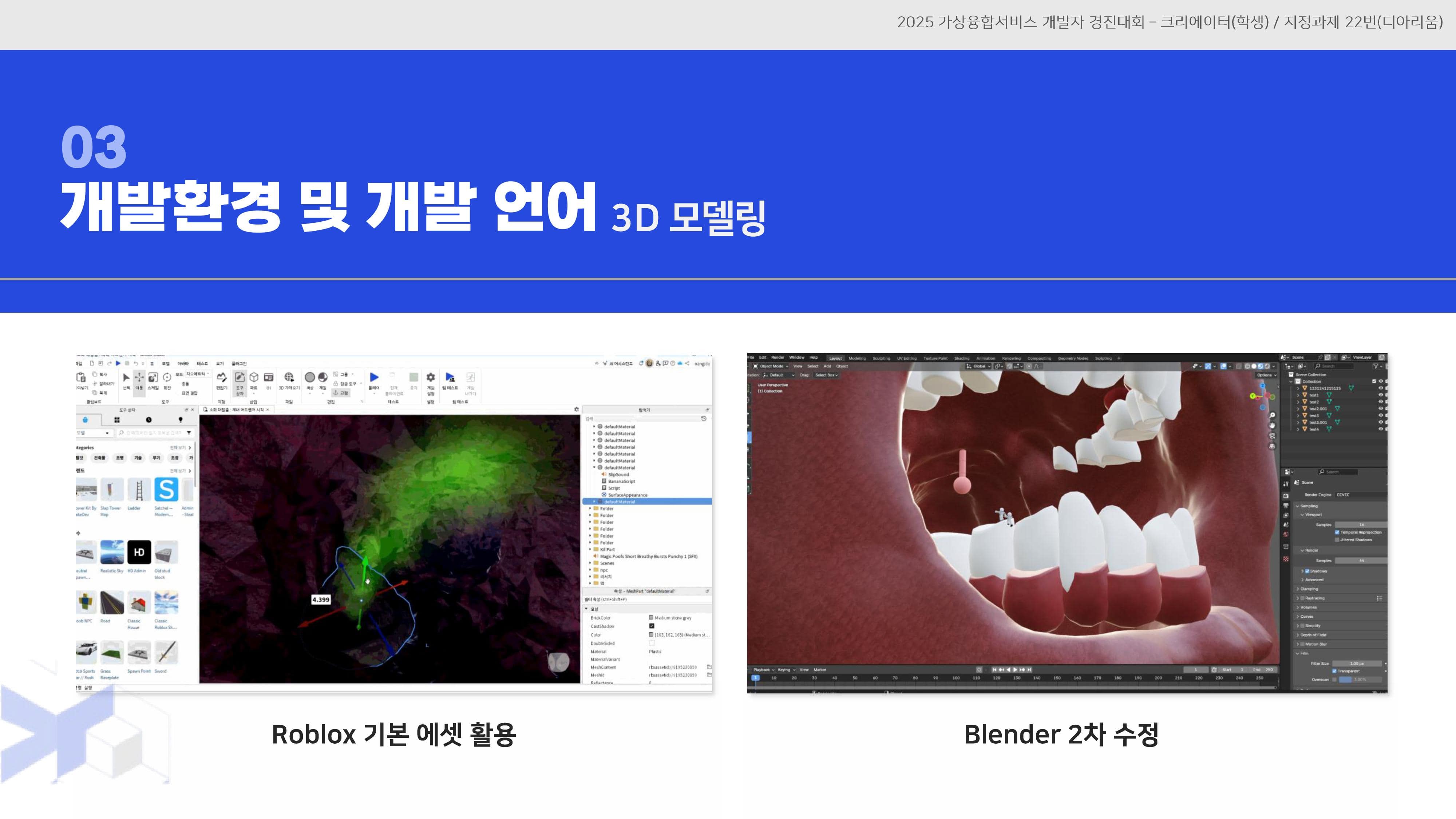
Task: Toggle the CastShadow checkbox in MeshPart properties
Action: pyautogui.click(x=652, y=627)
